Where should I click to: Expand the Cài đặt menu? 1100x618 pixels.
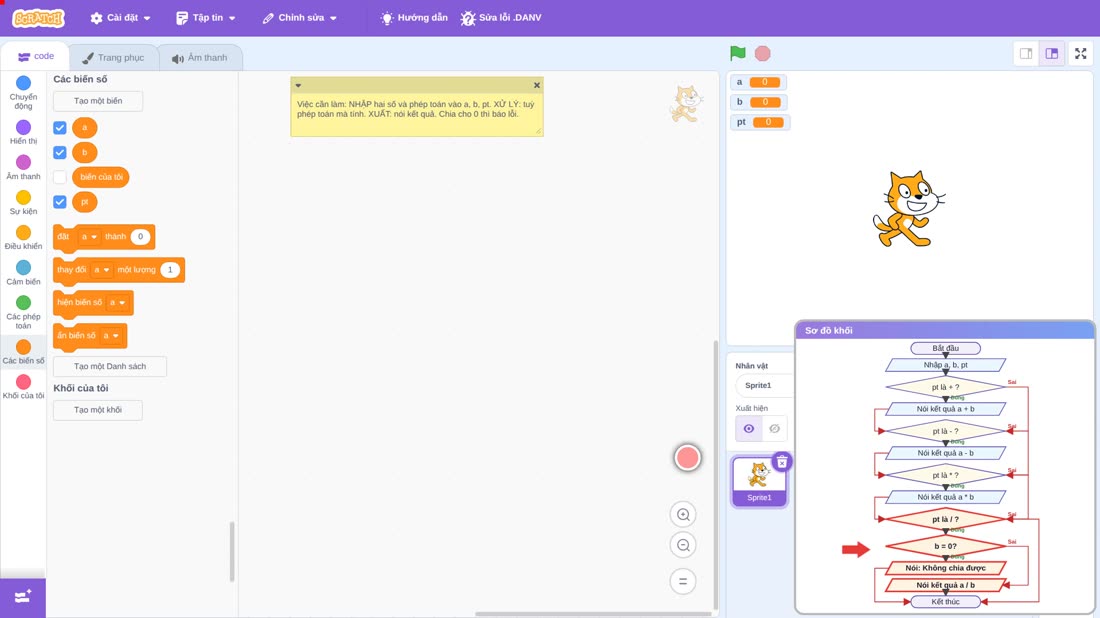pos(121,18)
